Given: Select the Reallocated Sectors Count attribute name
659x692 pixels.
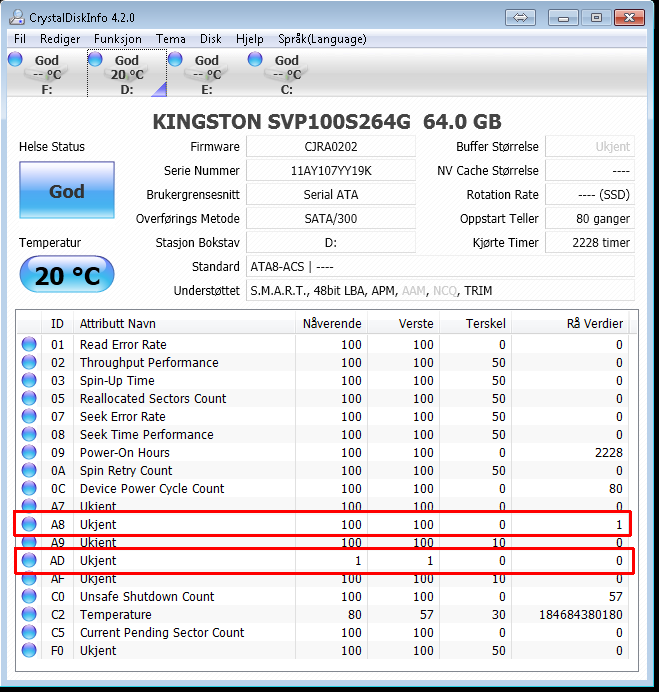Looking at the screenshot, I should coord(153,399).
